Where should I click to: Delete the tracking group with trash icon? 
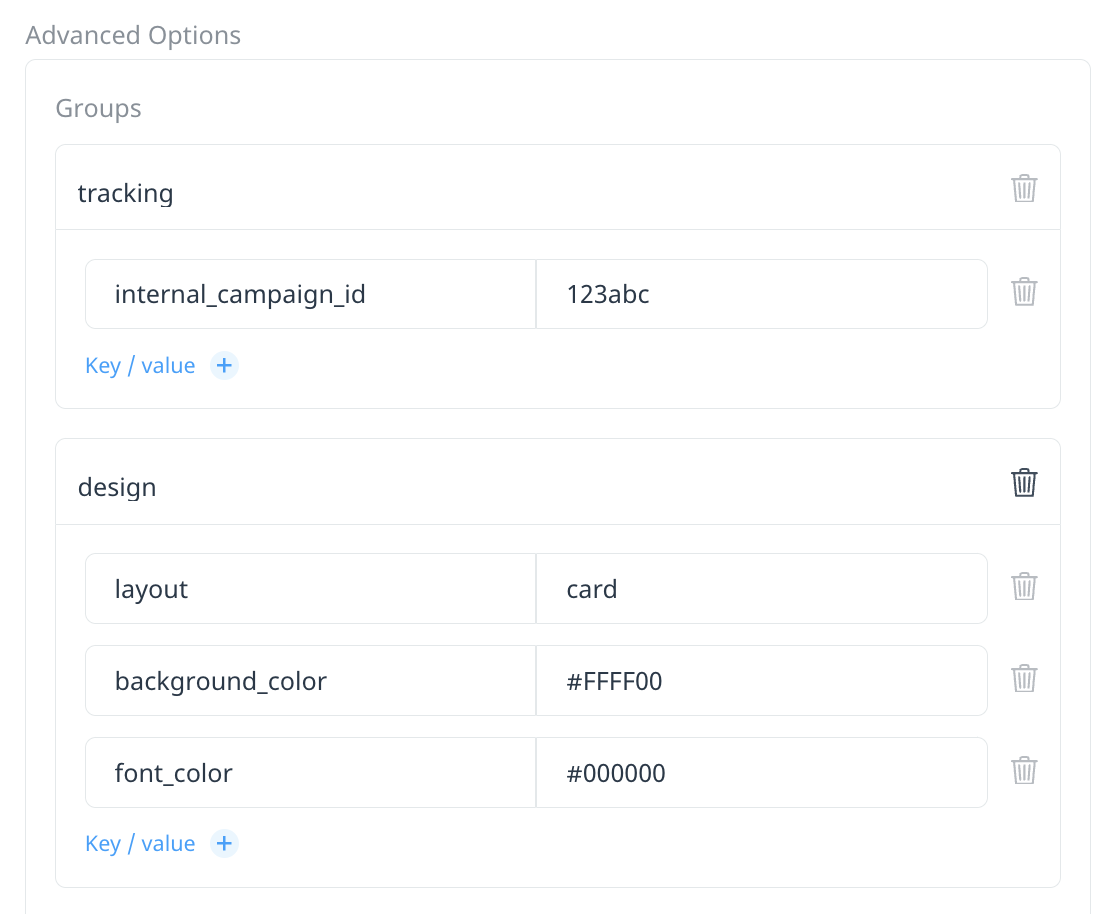coord(1024,188)
